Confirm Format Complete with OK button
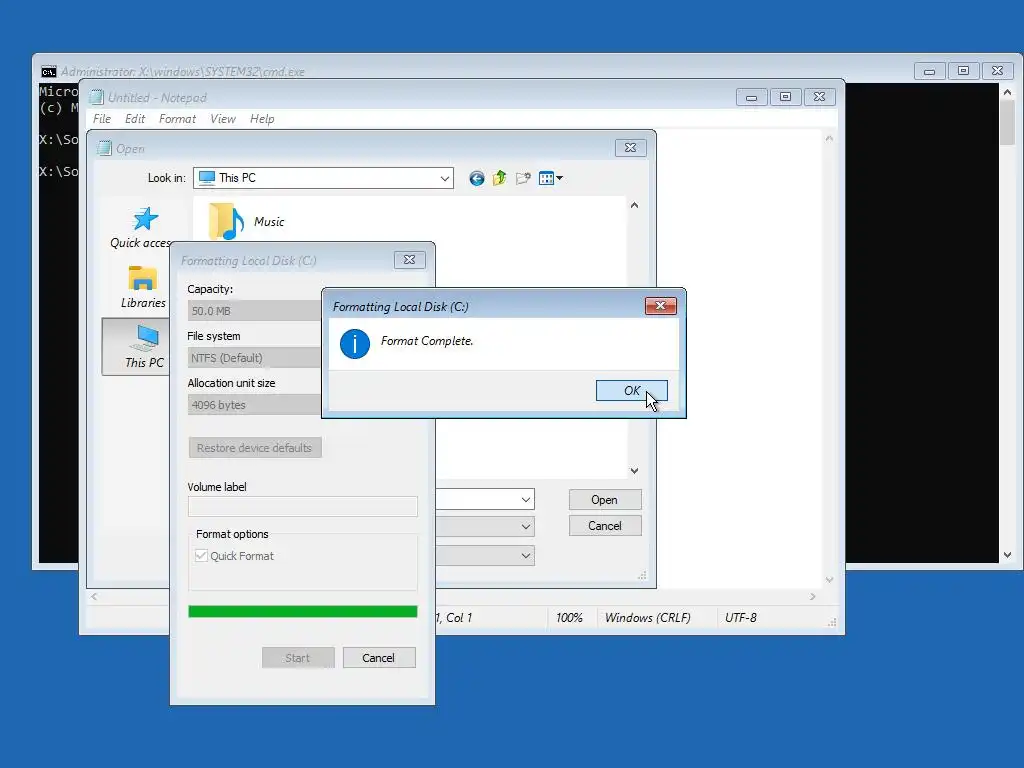The height and width of the screenshot is (768, 1024). tap(632, 391)
